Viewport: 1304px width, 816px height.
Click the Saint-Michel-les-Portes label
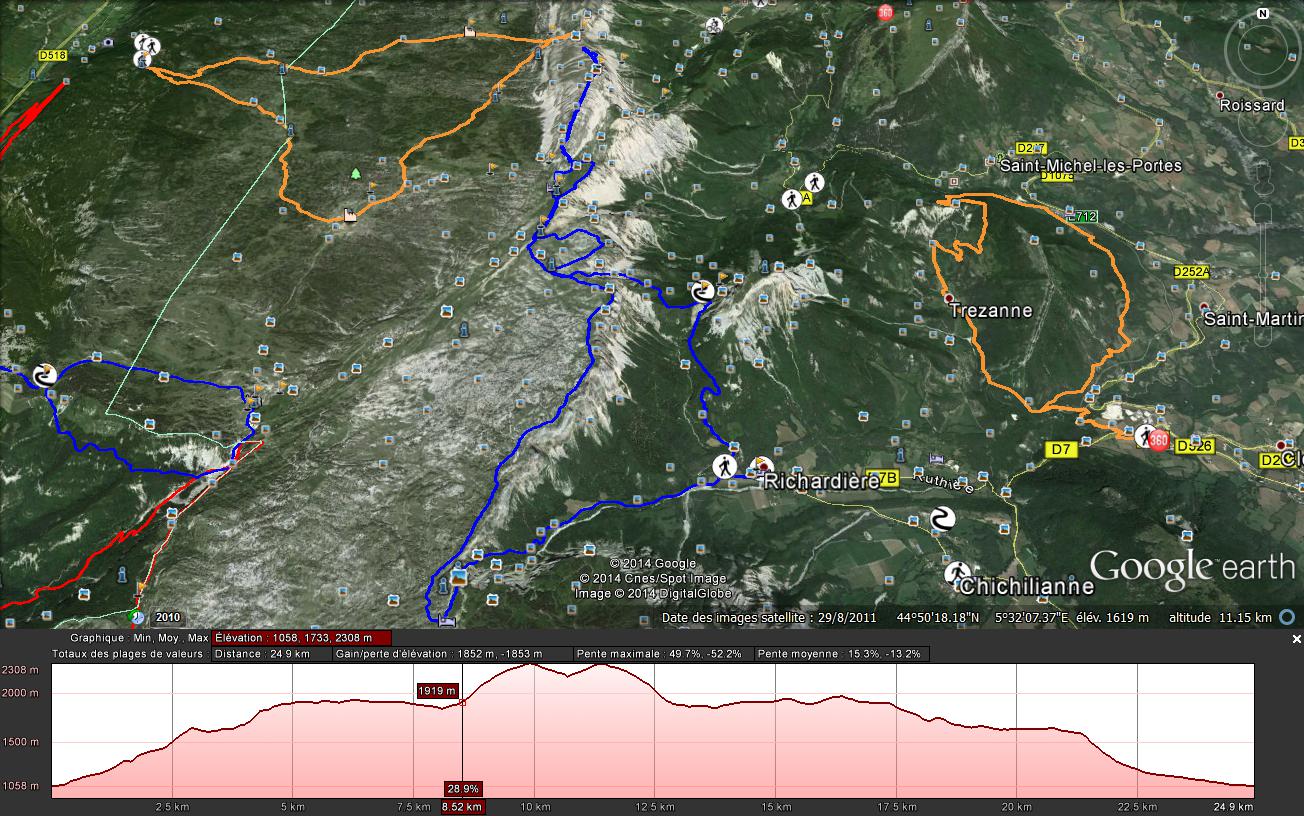pos(1091,165)
